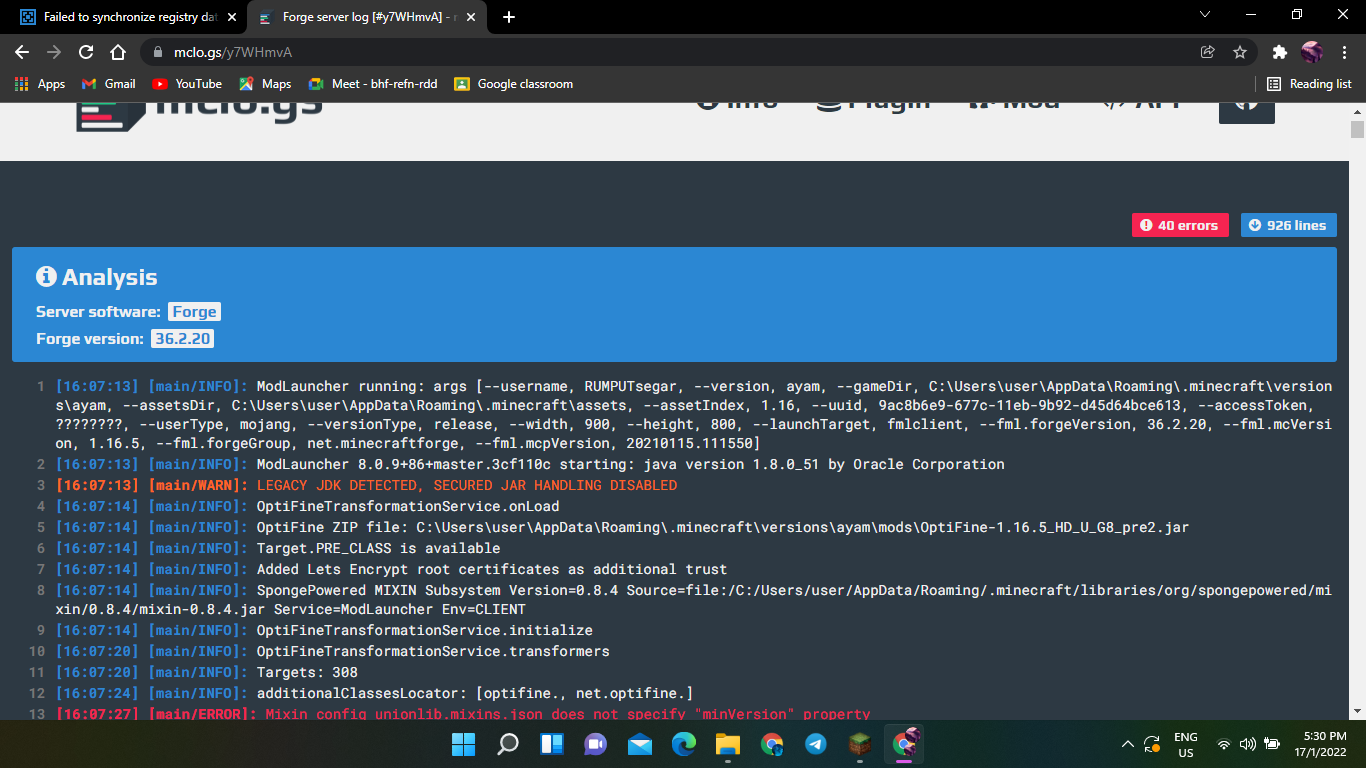Viewport: 1366px width, 768px height.
Task: Select log line number 4
Action: tap(40, 506)
